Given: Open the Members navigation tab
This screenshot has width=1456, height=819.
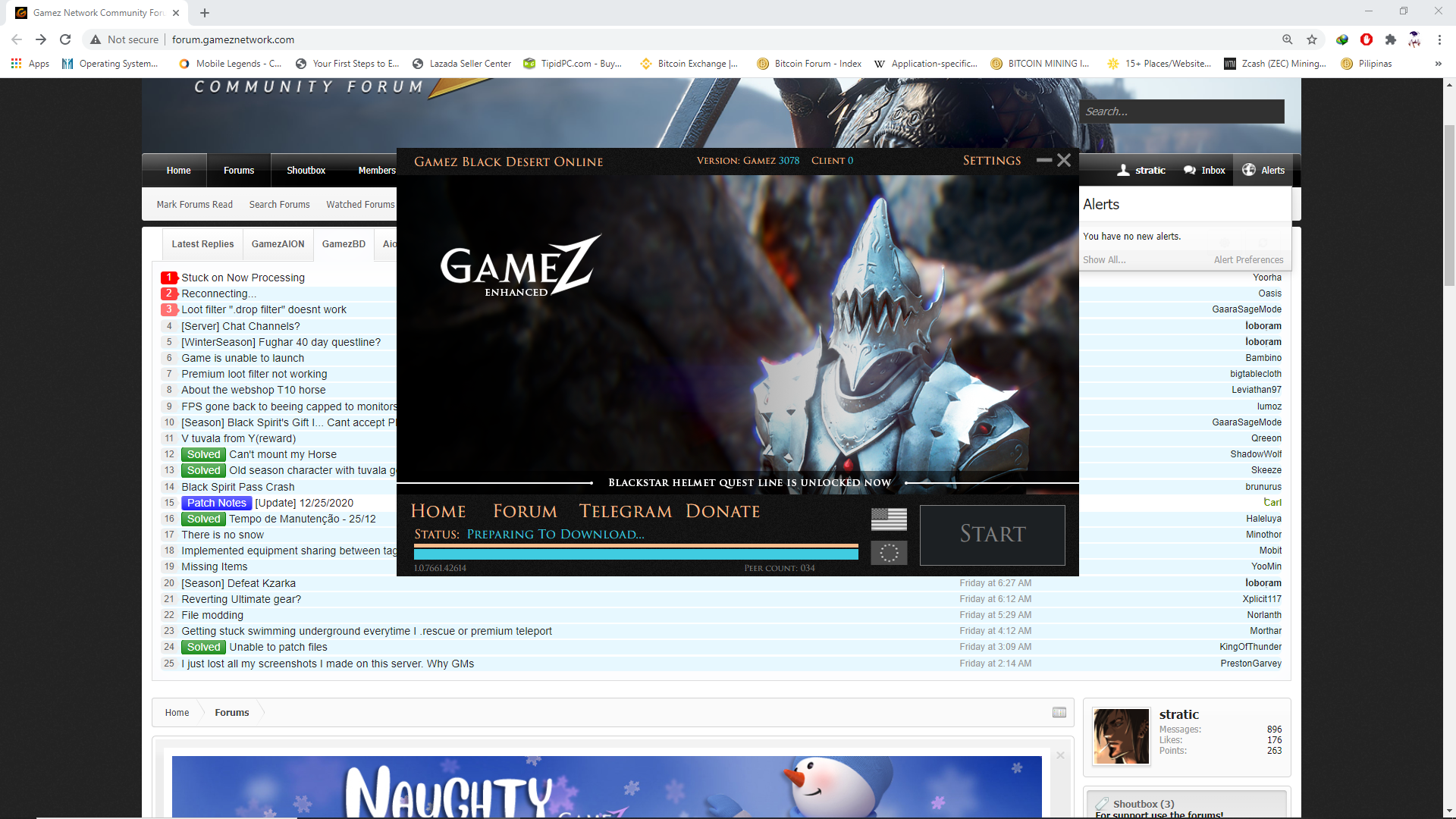Looking at the screenshot, I should [x=377, y=171].
